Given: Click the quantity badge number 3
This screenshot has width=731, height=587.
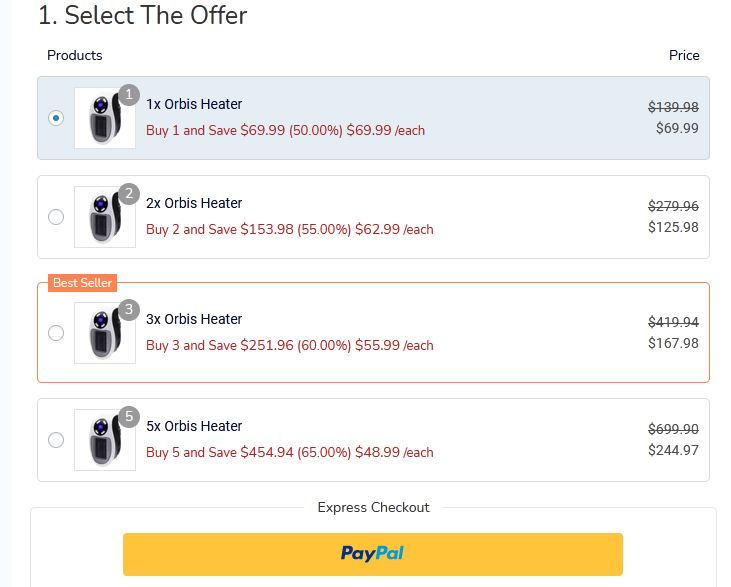Looking at the screenshot, I should point(128,310).
